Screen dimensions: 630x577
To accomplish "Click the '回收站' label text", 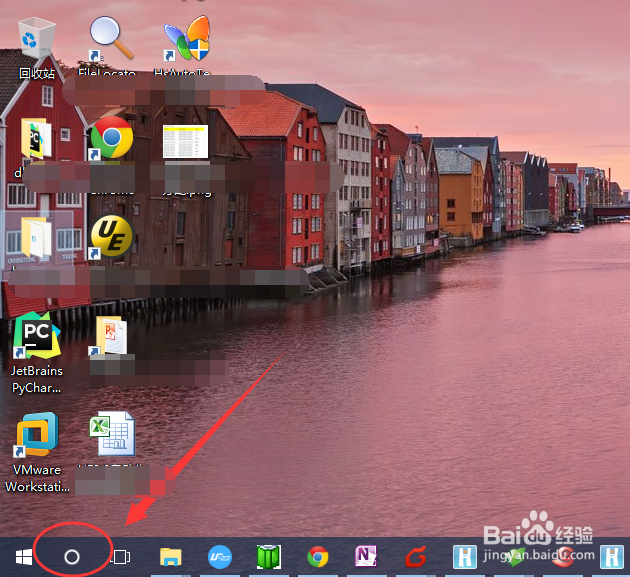I will pos(37,73).
